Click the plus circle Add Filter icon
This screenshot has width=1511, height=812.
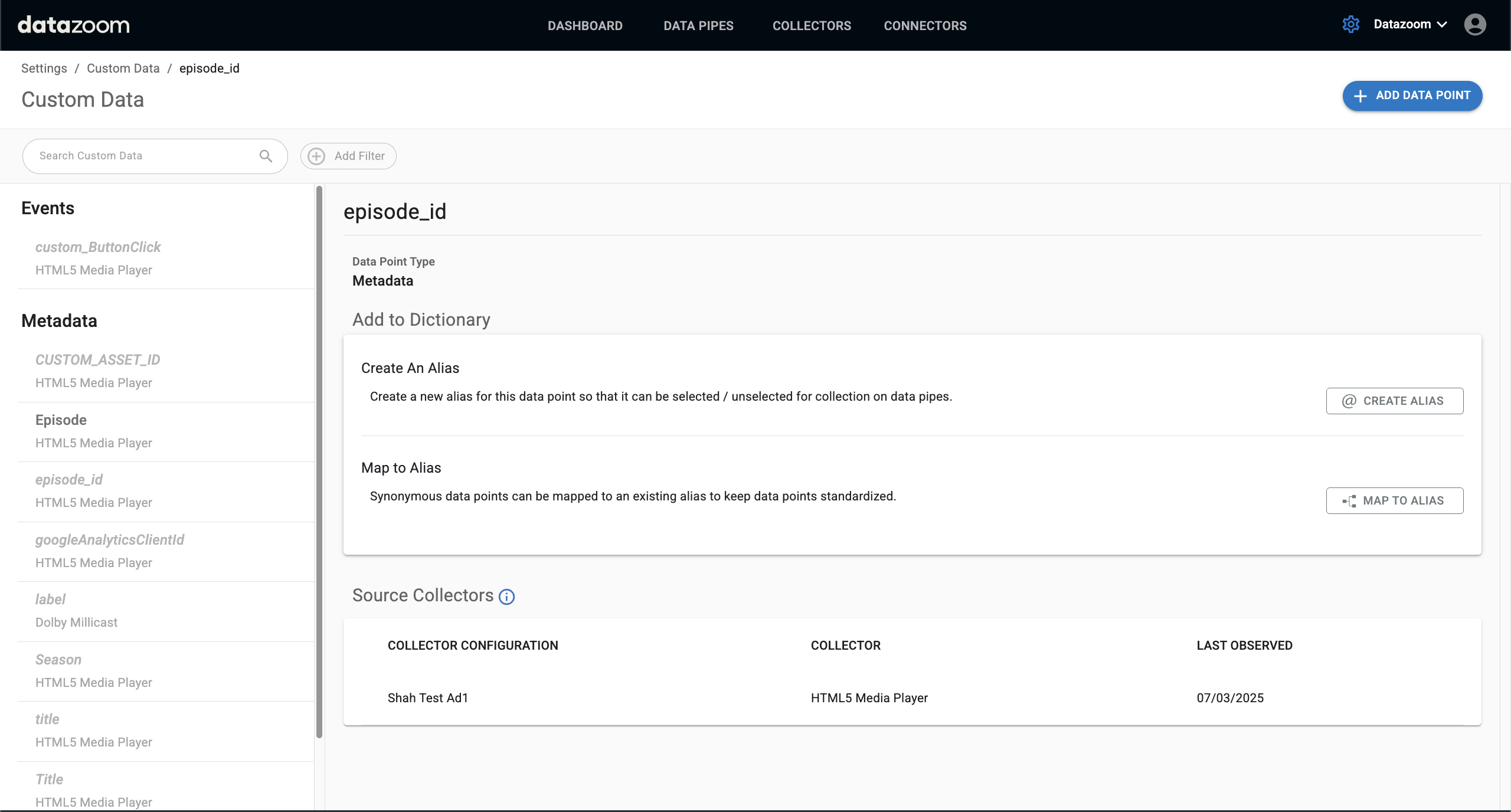pyautogui.click(x=317, y=156)
